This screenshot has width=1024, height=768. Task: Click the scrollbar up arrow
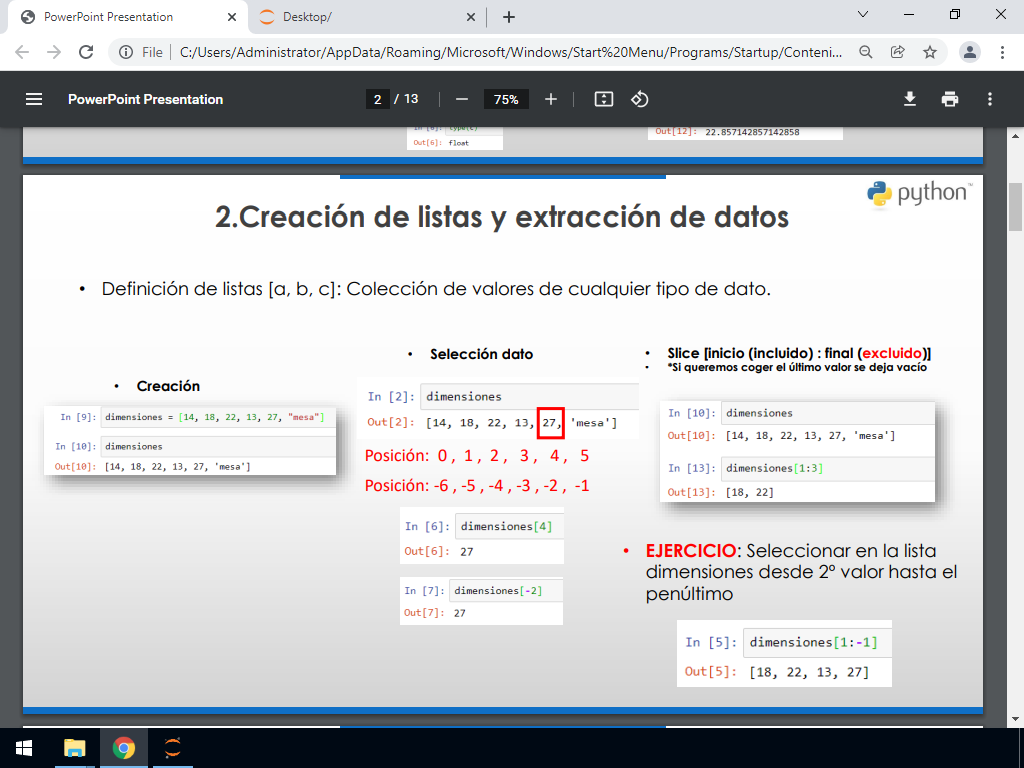pyautogui.click(x=1016, y=136)
